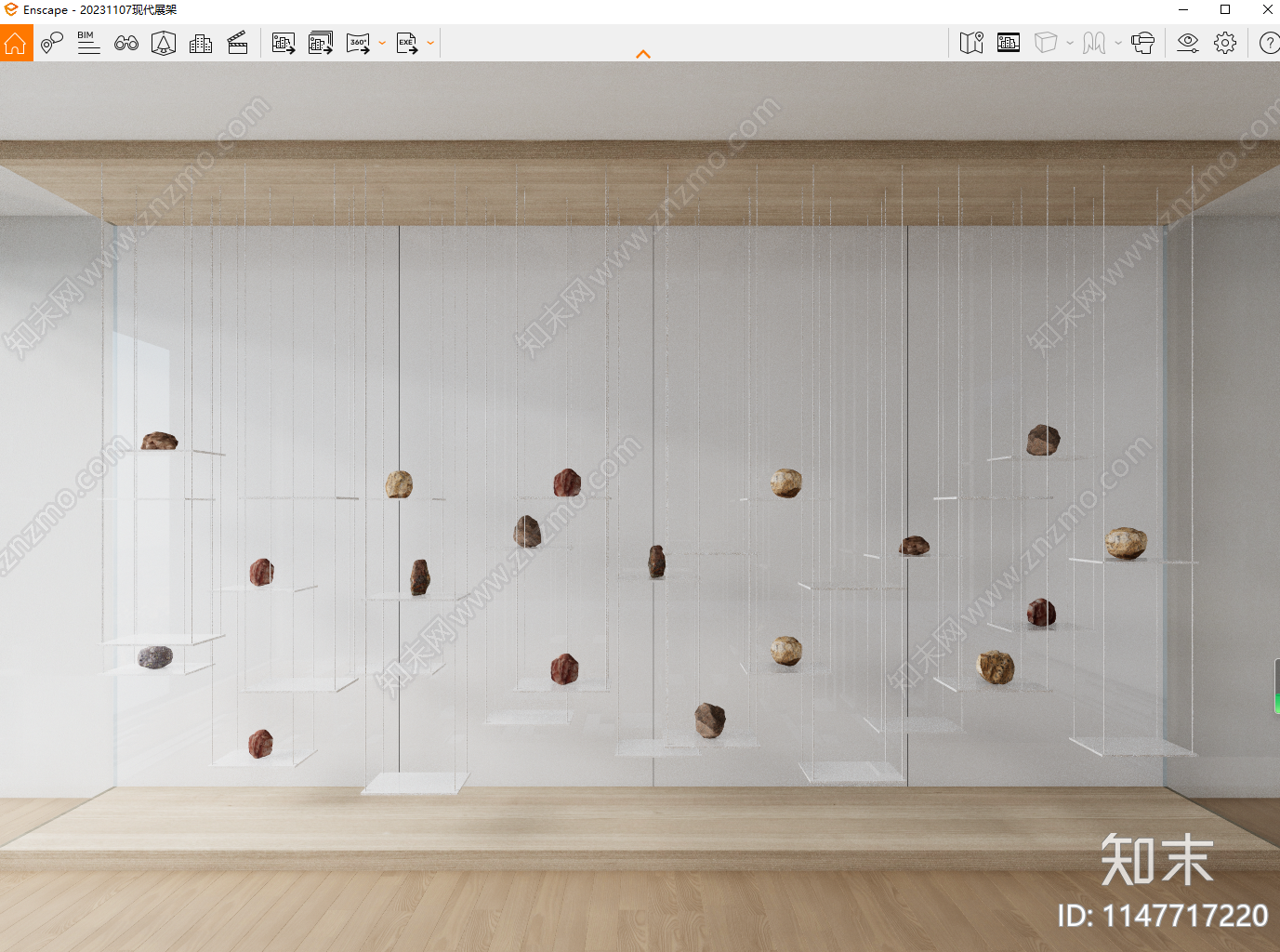Open the Asset Library buildings icon
The width and height of the screenshot is (1280, 952).
click(x=201, y=43)
